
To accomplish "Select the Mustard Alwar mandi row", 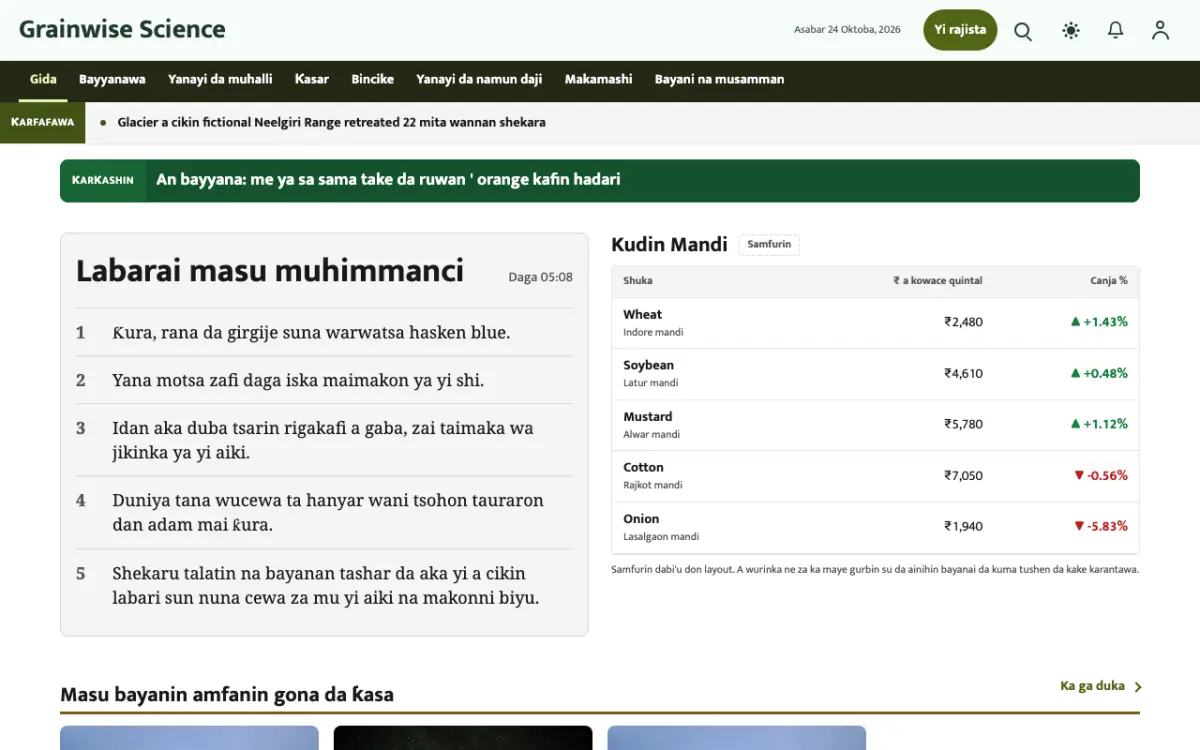I will [x=875, y=425].
